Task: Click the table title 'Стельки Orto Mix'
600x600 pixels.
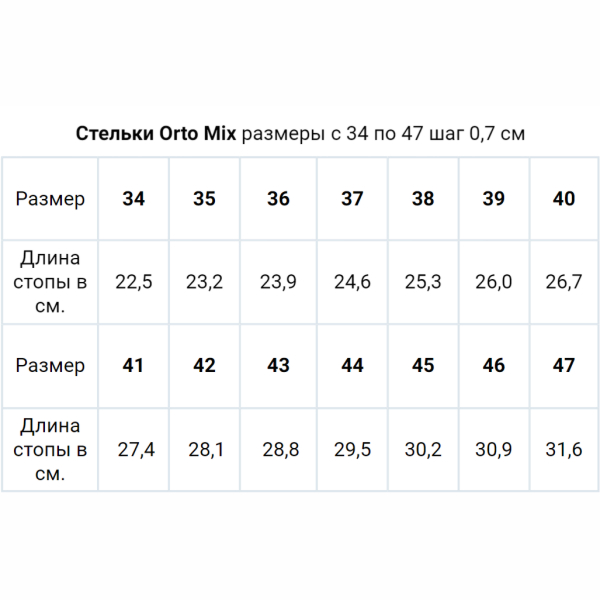Action: point(157,134)
